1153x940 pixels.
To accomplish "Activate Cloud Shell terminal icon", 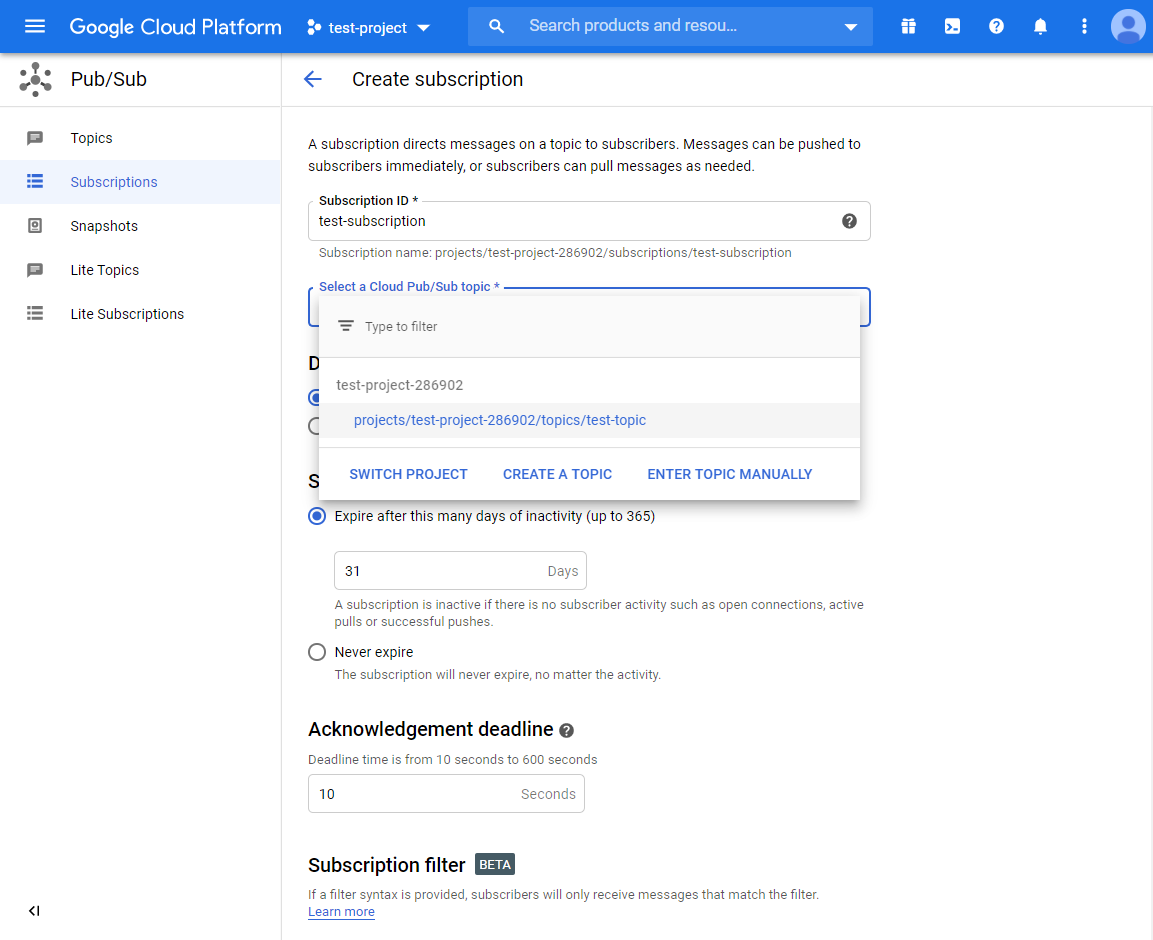I will [952, 26].
